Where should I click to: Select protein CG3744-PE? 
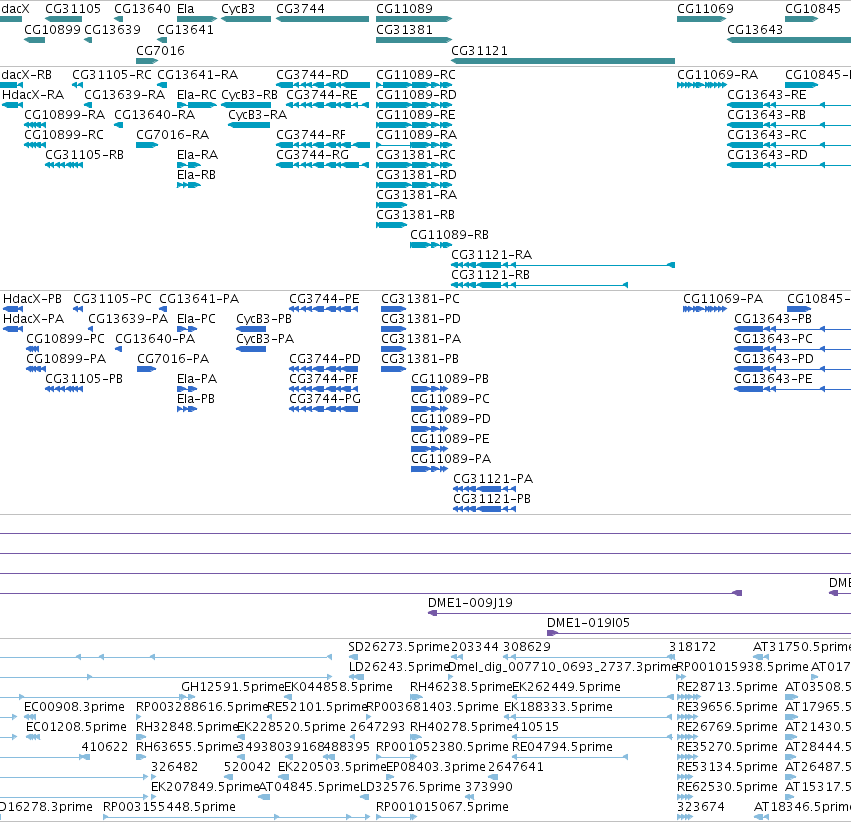pos(323,309)
